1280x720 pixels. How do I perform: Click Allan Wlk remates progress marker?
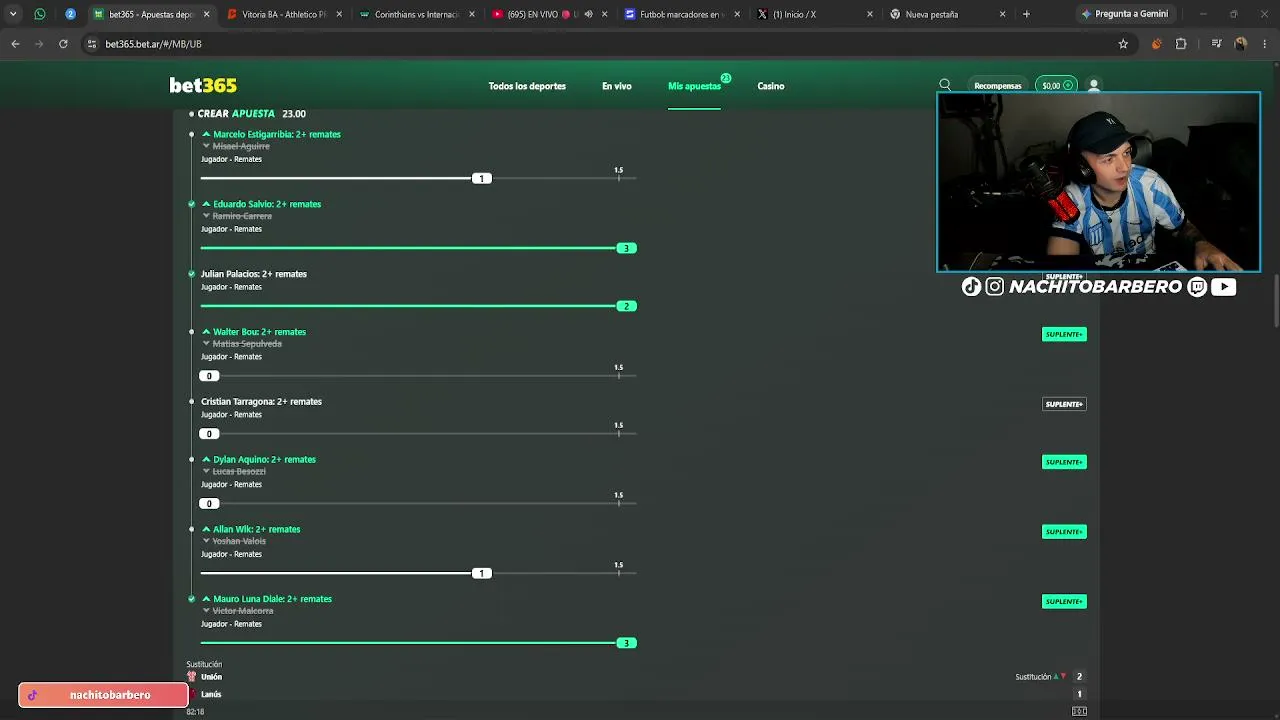[481, 573]
